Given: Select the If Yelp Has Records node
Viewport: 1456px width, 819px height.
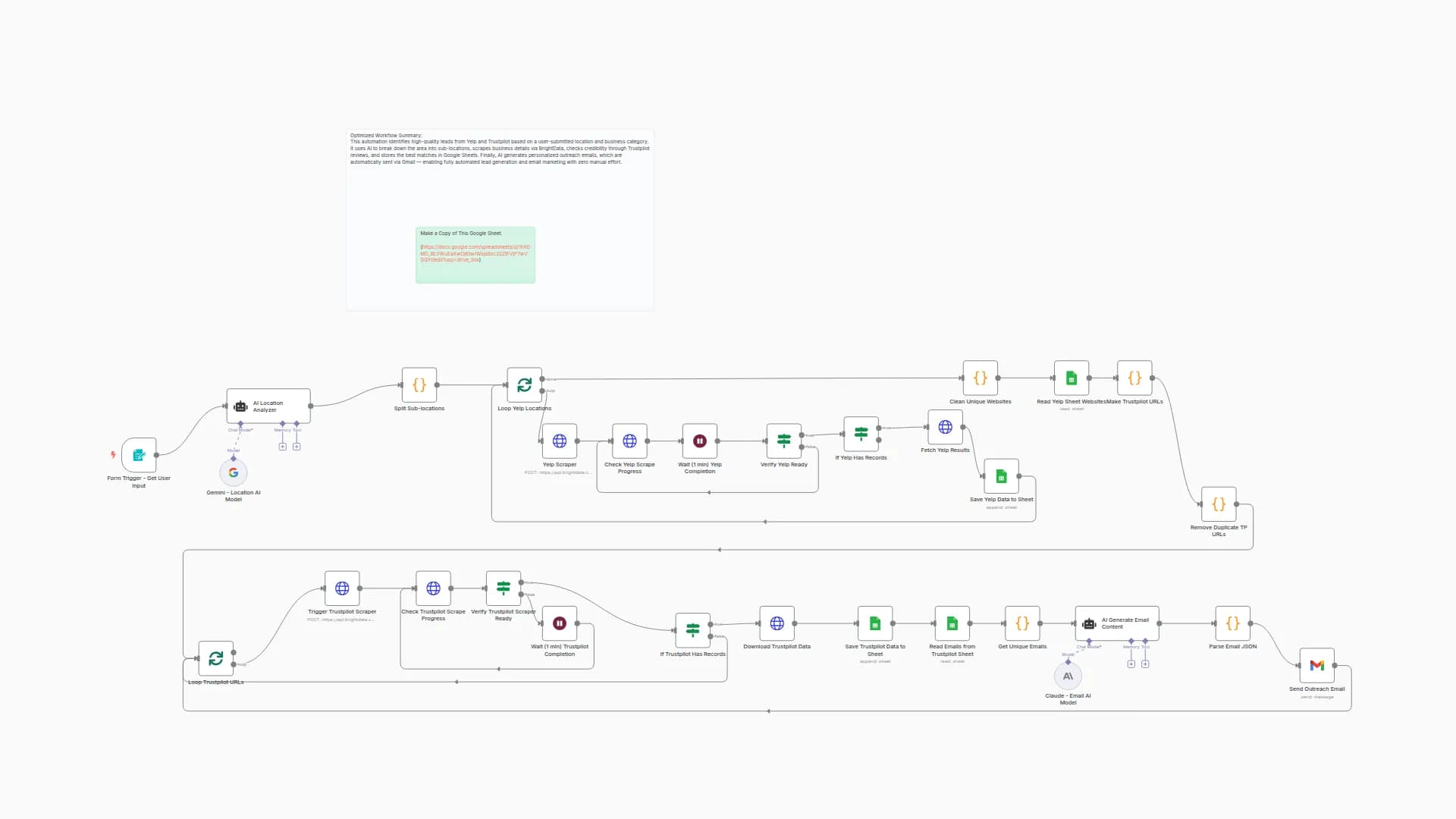Looking at the screenshot, I should pos(861,434).
